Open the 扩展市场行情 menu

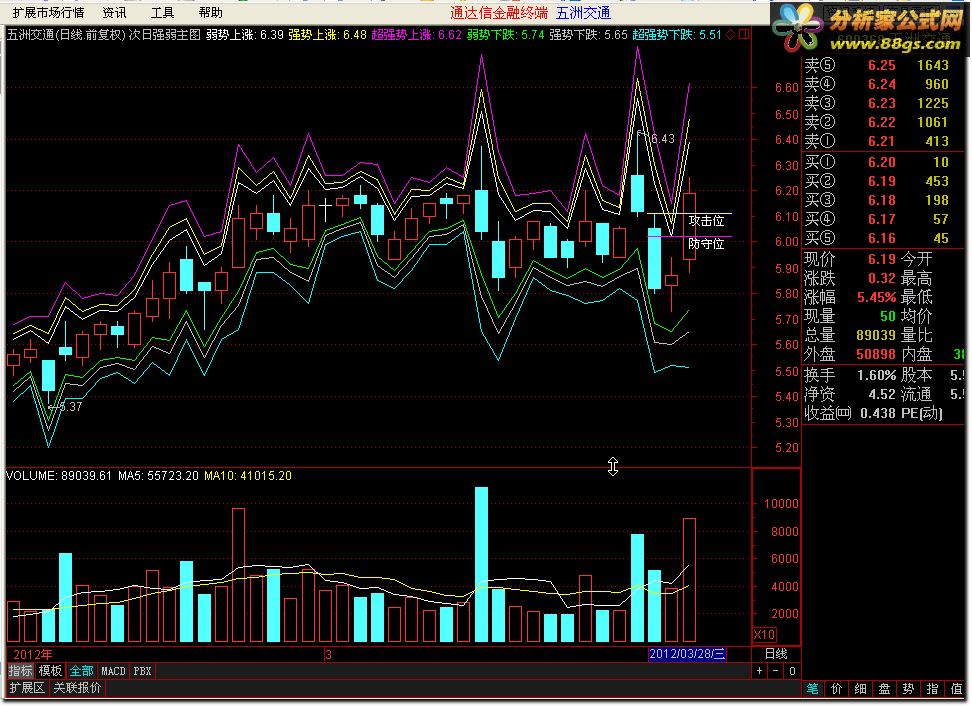click(48, 12)
